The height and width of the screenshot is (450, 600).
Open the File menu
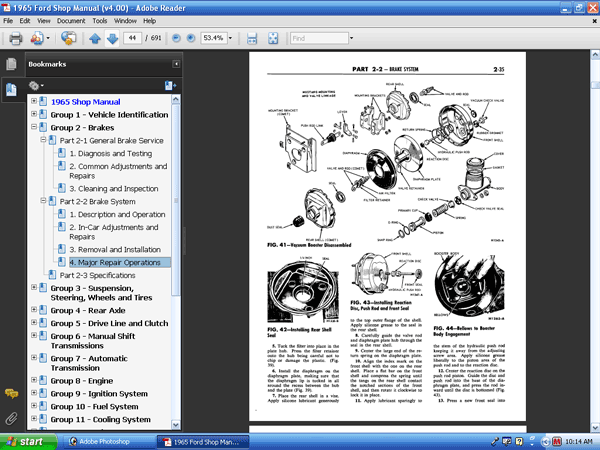pyautogui.click(x=8, y=21)
